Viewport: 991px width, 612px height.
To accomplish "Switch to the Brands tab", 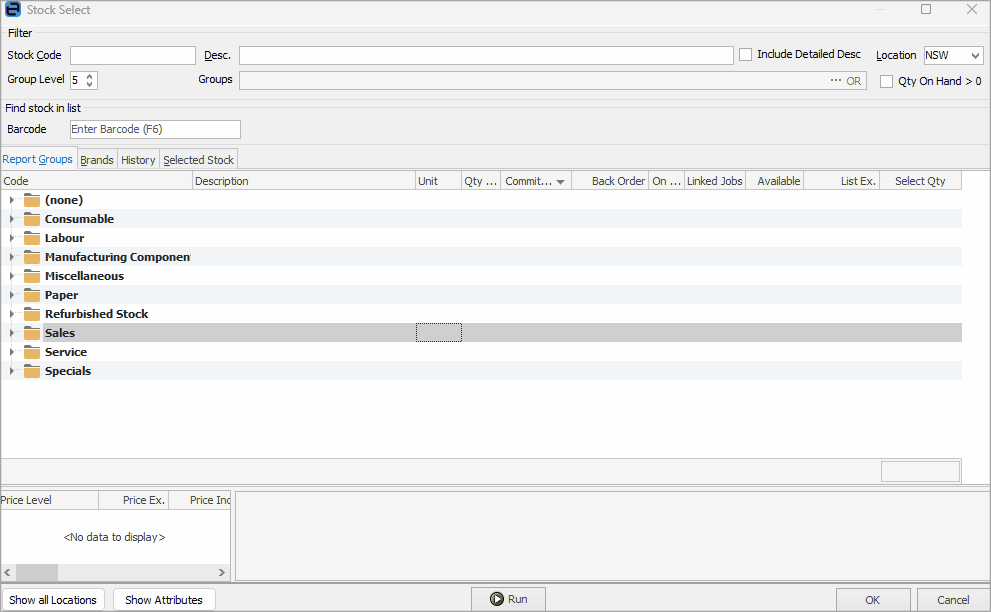I will tap(96, 159).
